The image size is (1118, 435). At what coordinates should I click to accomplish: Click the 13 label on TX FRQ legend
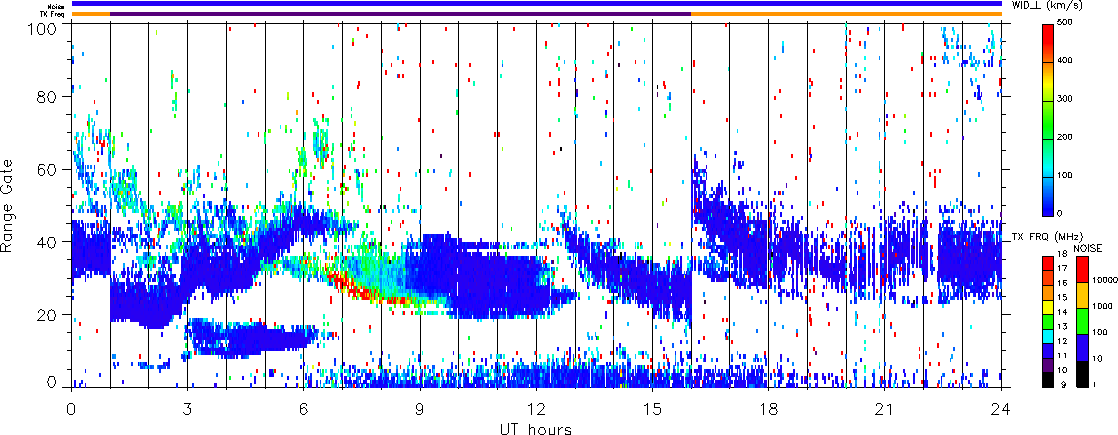pyautogui.click(x=1063, y=327)
